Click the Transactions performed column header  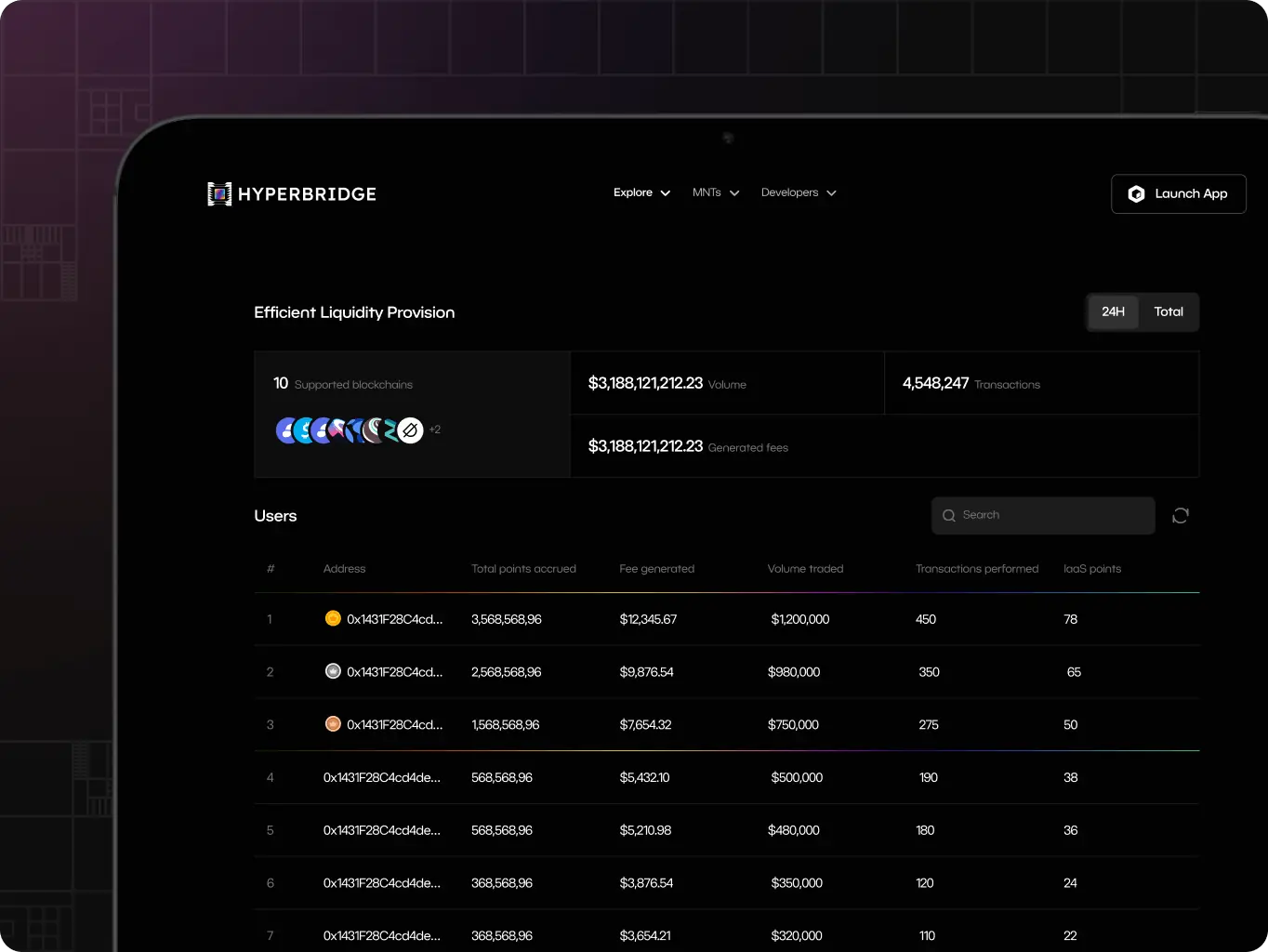point(977,568)
